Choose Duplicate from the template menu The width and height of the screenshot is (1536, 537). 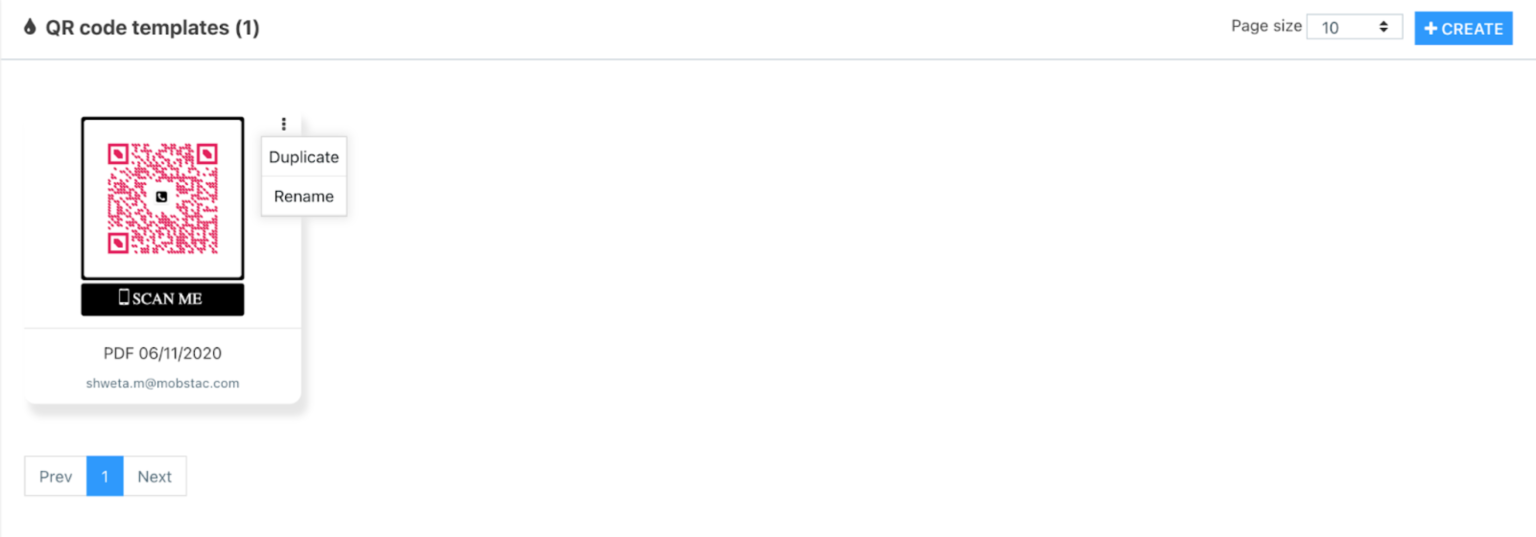click(x=304, y=157)
